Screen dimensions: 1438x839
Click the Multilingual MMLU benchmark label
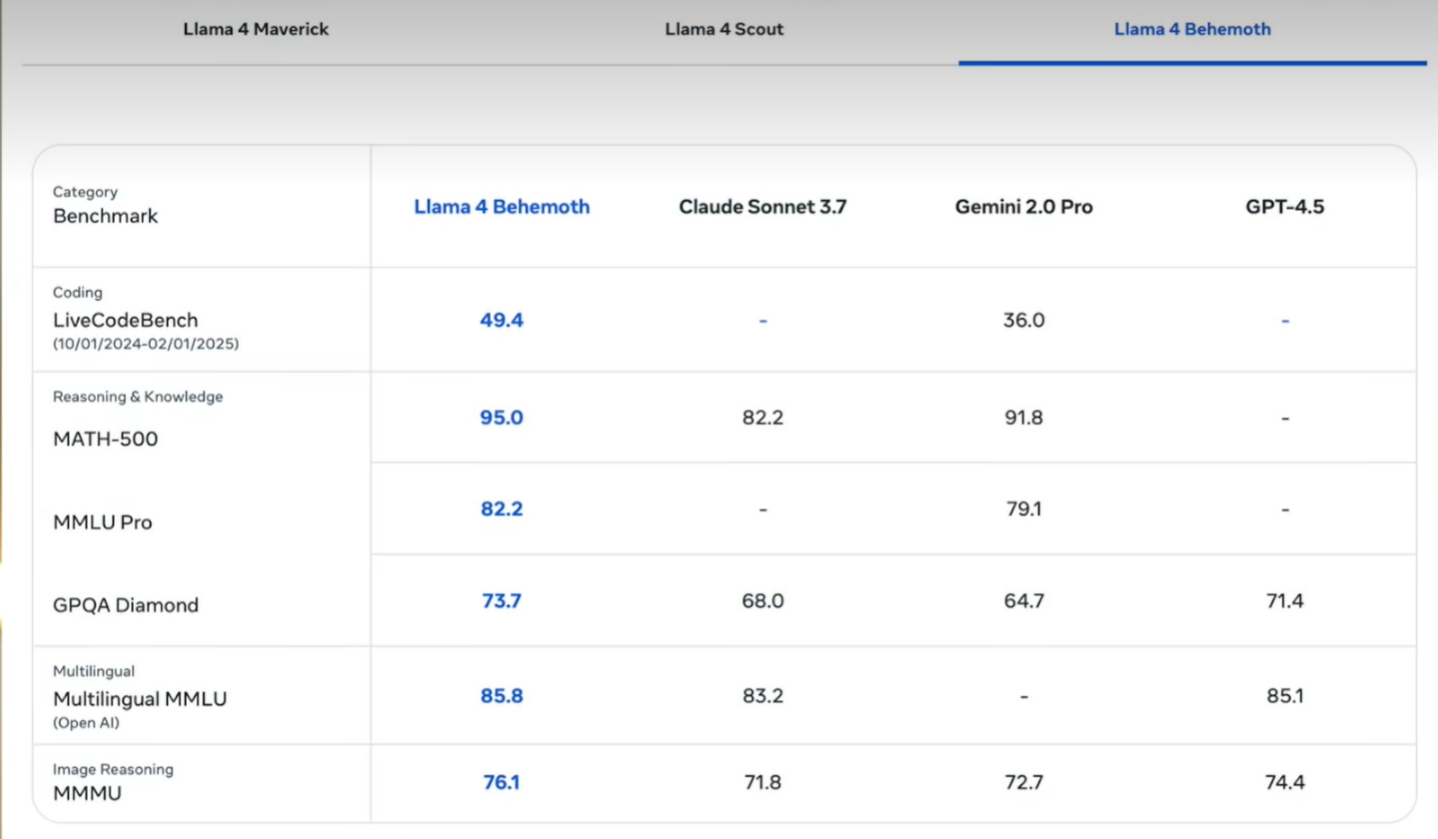pos(140,699)
